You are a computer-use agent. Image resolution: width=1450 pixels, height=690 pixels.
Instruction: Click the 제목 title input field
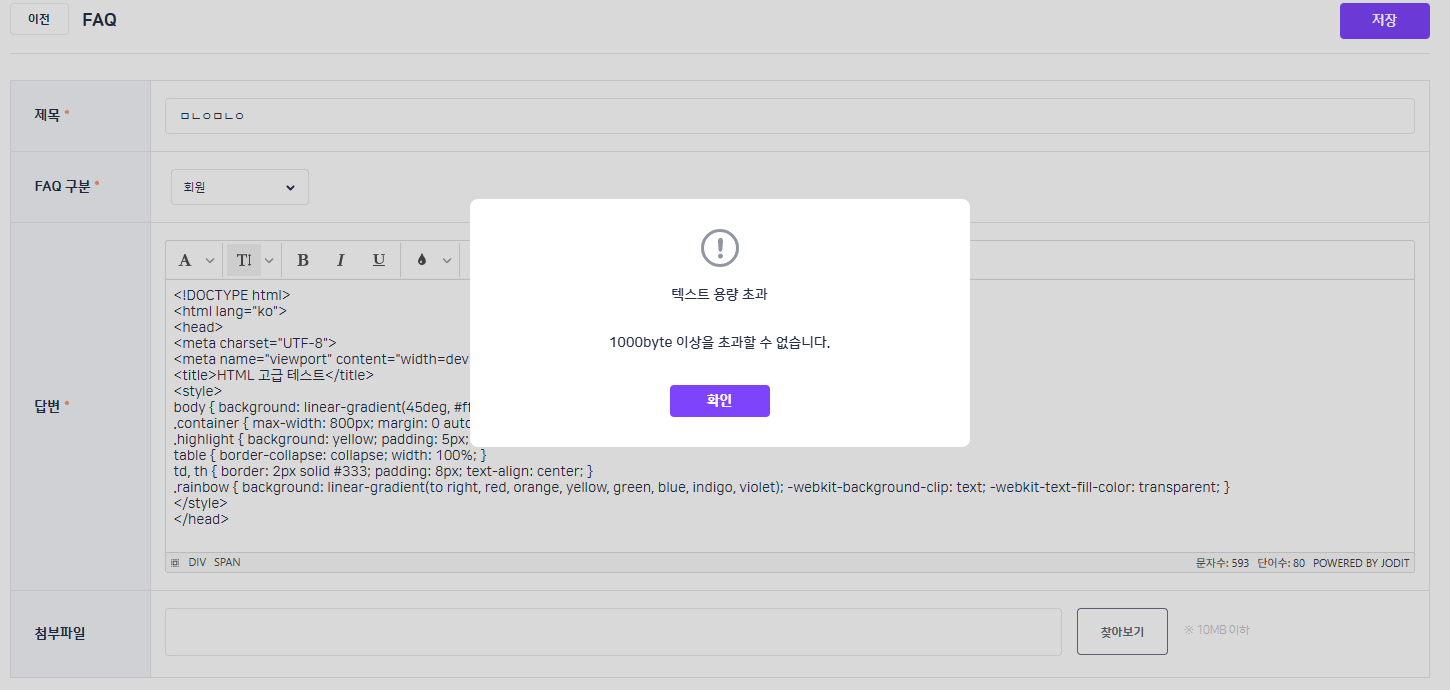point(789,116)
